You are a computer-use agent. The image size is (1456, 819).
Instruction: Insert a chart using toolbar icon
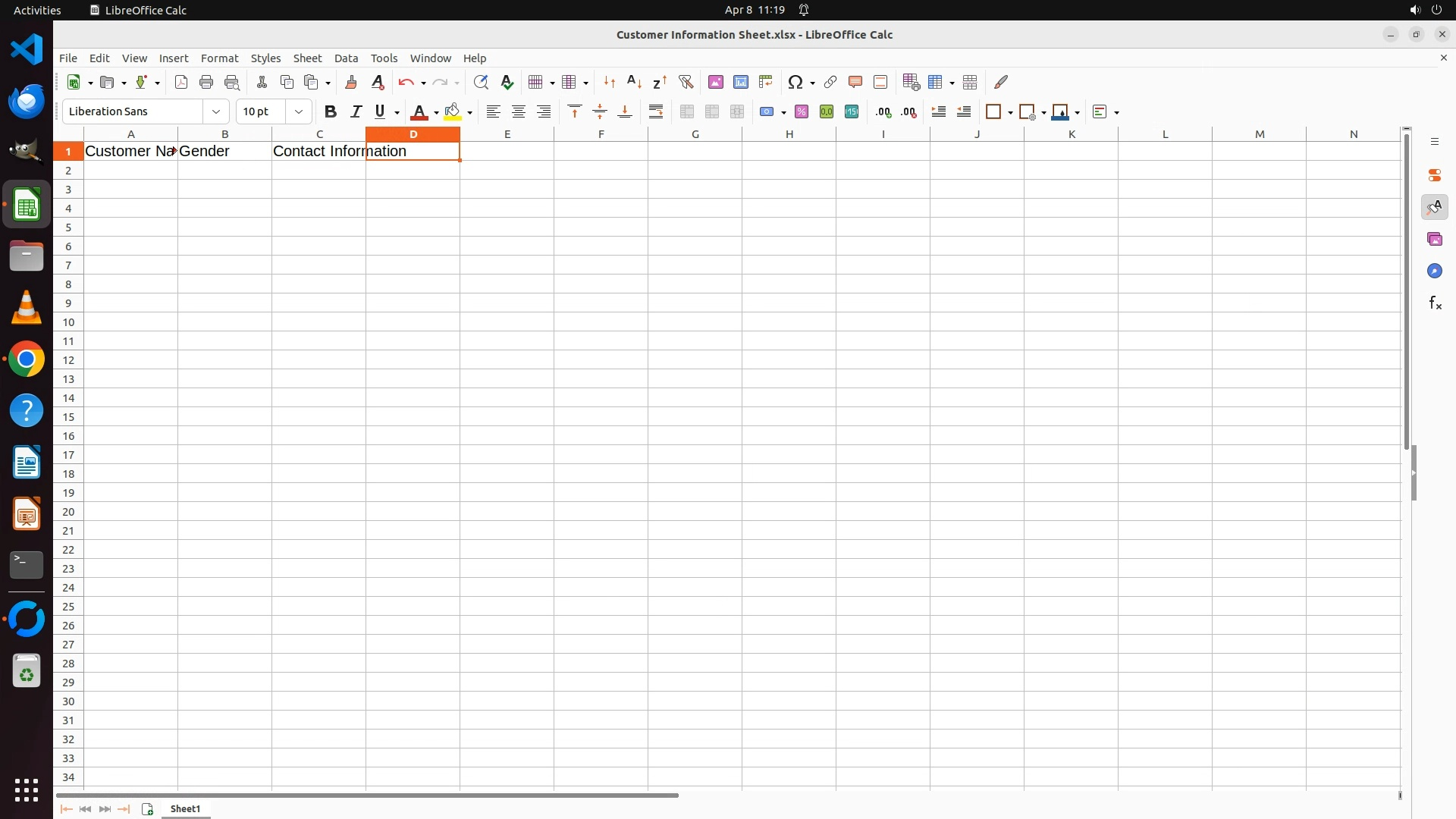(740, 82)
